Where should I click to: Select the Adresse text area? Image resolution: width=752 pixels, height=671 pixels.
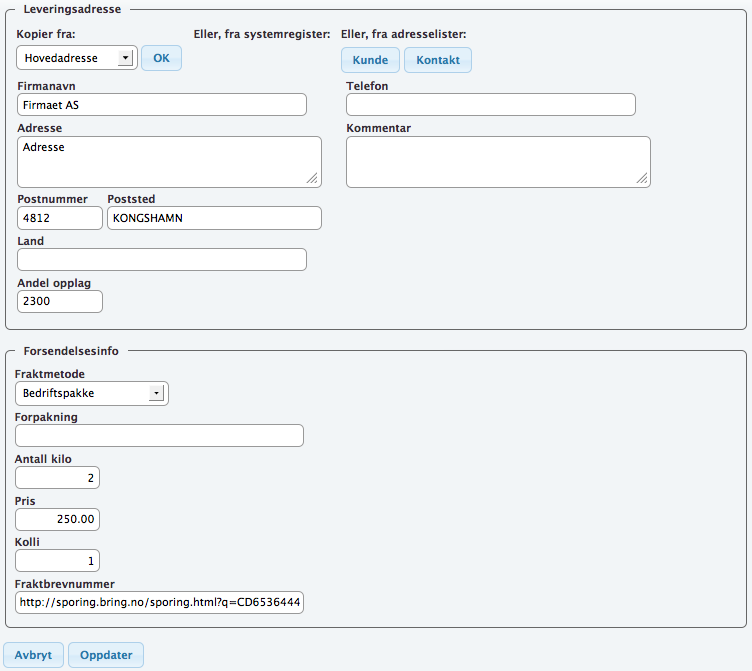coord(169,161)
